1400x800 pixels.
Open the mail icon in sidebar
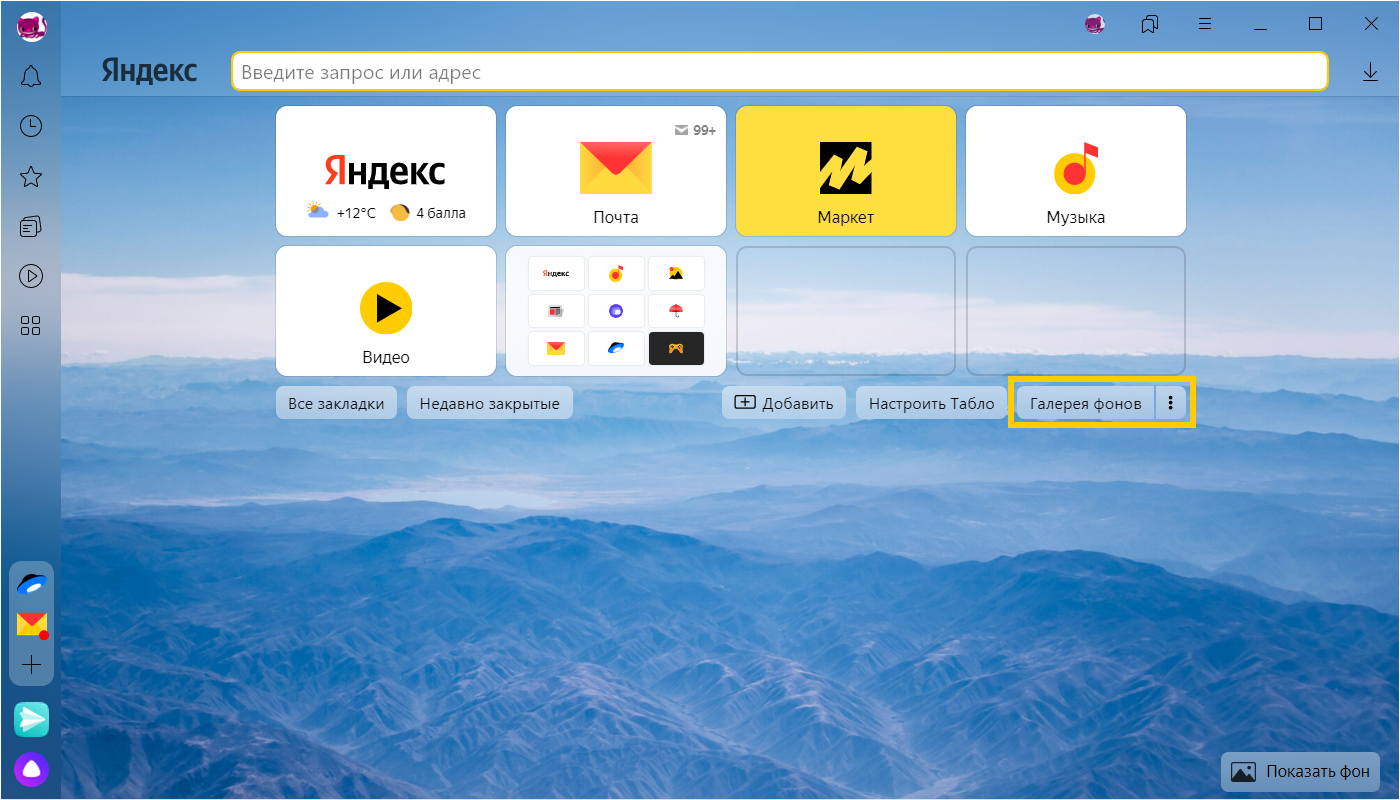click(32, 625)
